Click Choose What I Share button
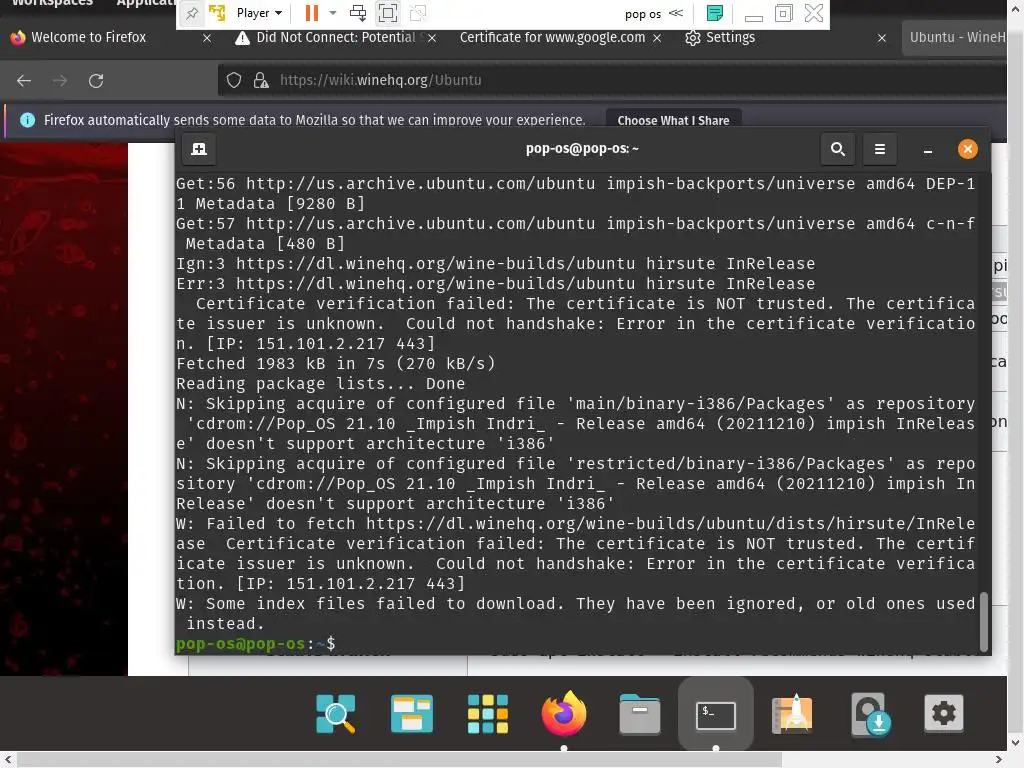1024x768 pixels. (673, 121)
